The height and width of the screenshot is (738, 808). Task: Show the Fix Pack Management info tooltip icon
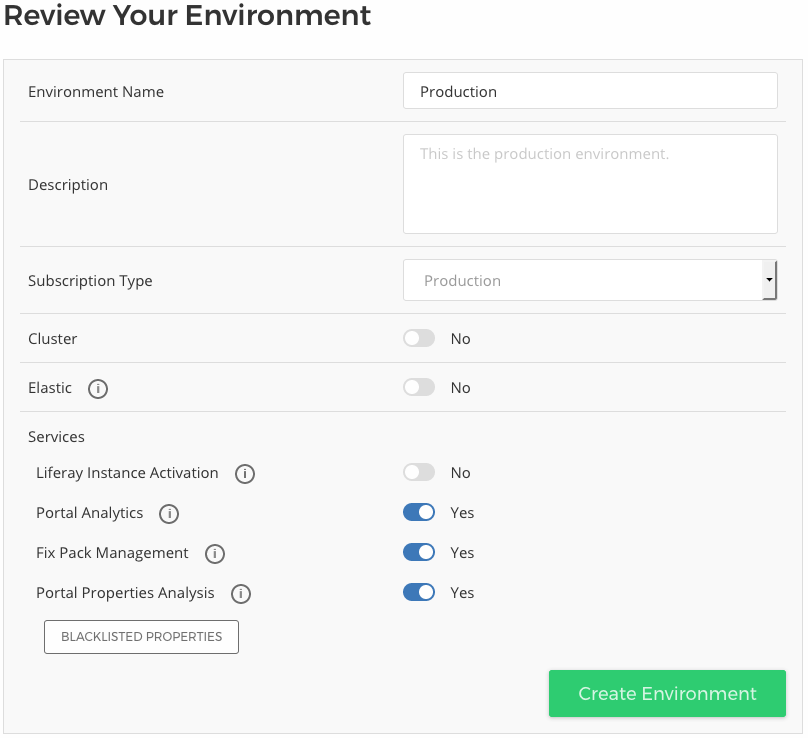click(x=215, y=554)
